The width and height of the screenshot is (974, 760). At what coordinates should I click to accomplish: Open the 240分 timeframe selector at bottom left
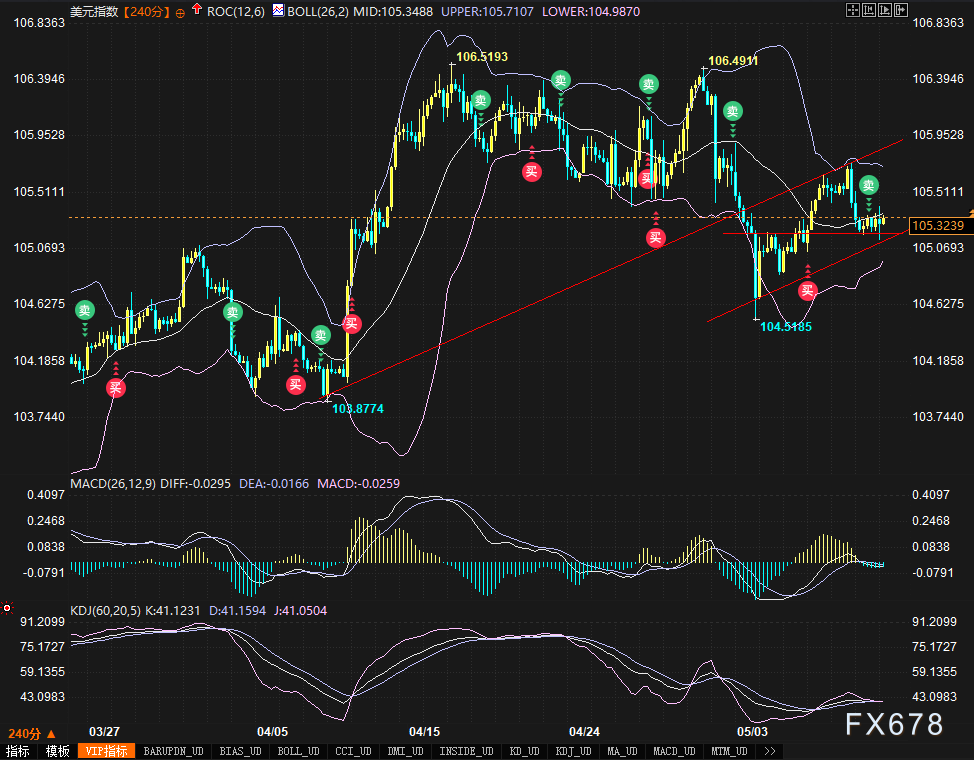[x=27, y=732]
